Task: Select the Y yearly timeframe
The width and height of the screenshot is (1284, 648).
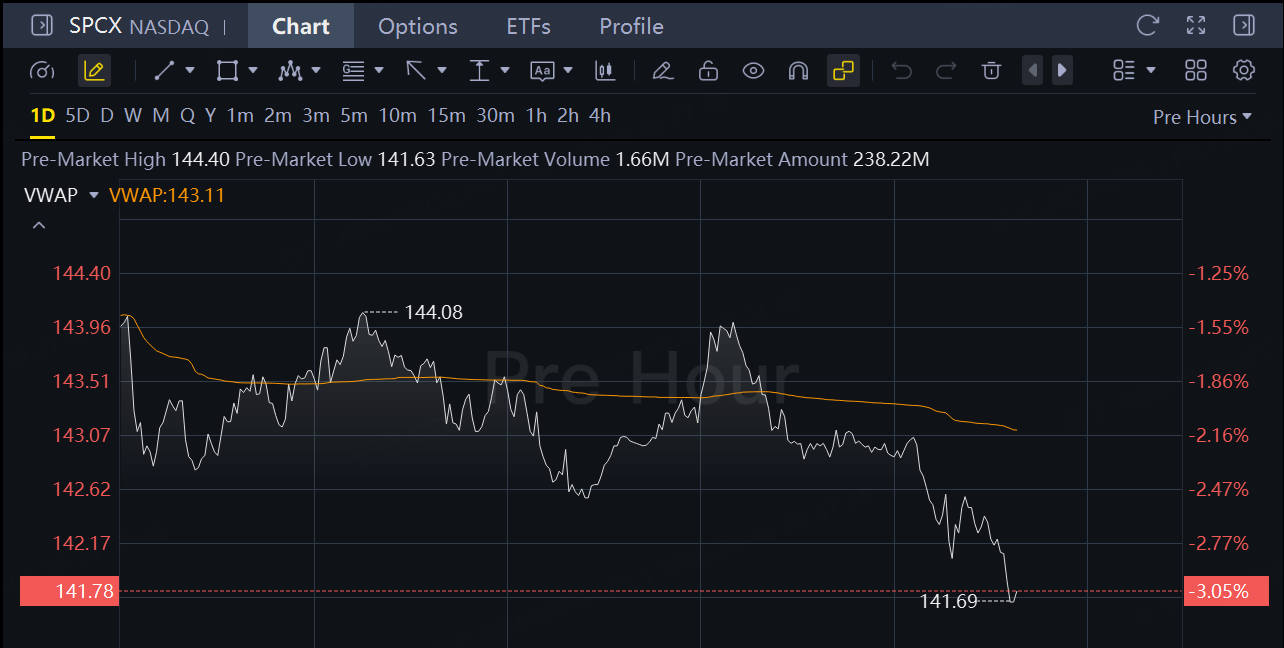Action: tap(210, 116)
